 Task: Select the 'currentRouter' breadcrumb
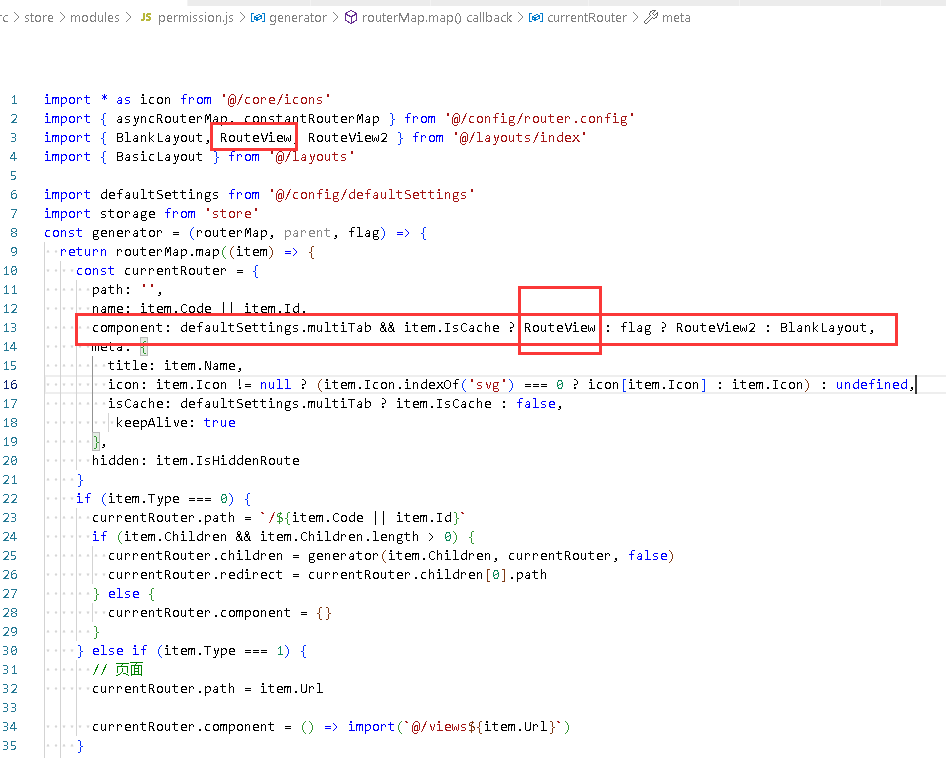coord(586,18)
